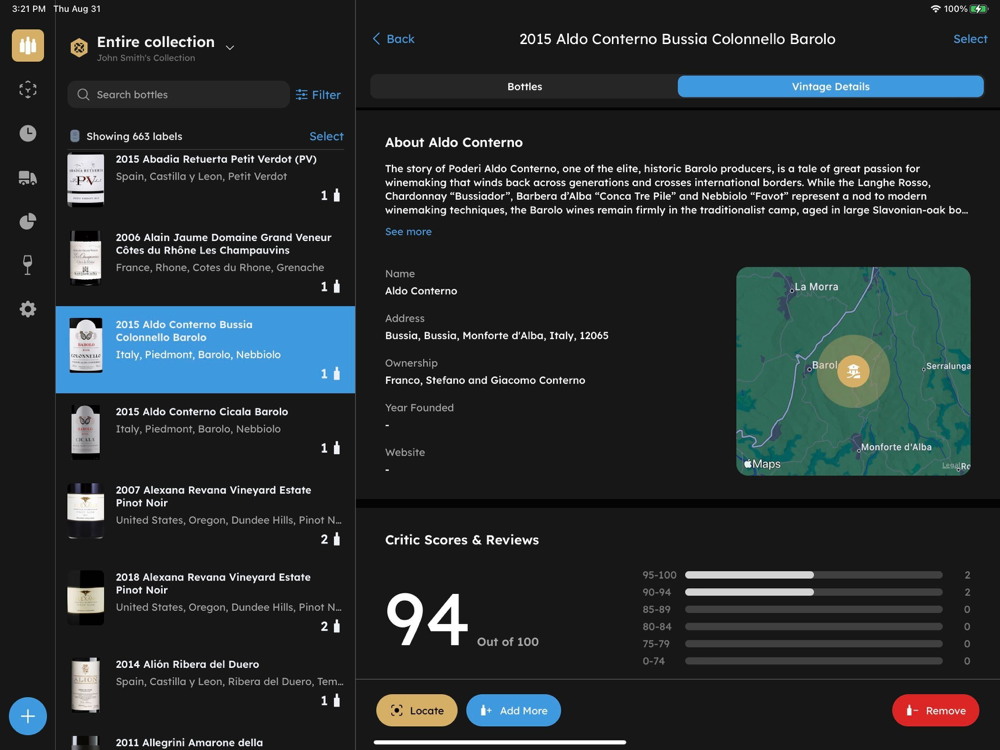Click the magnifier icon in search field
Viewport: 1000px width, 750px height.
pos(83,94)
